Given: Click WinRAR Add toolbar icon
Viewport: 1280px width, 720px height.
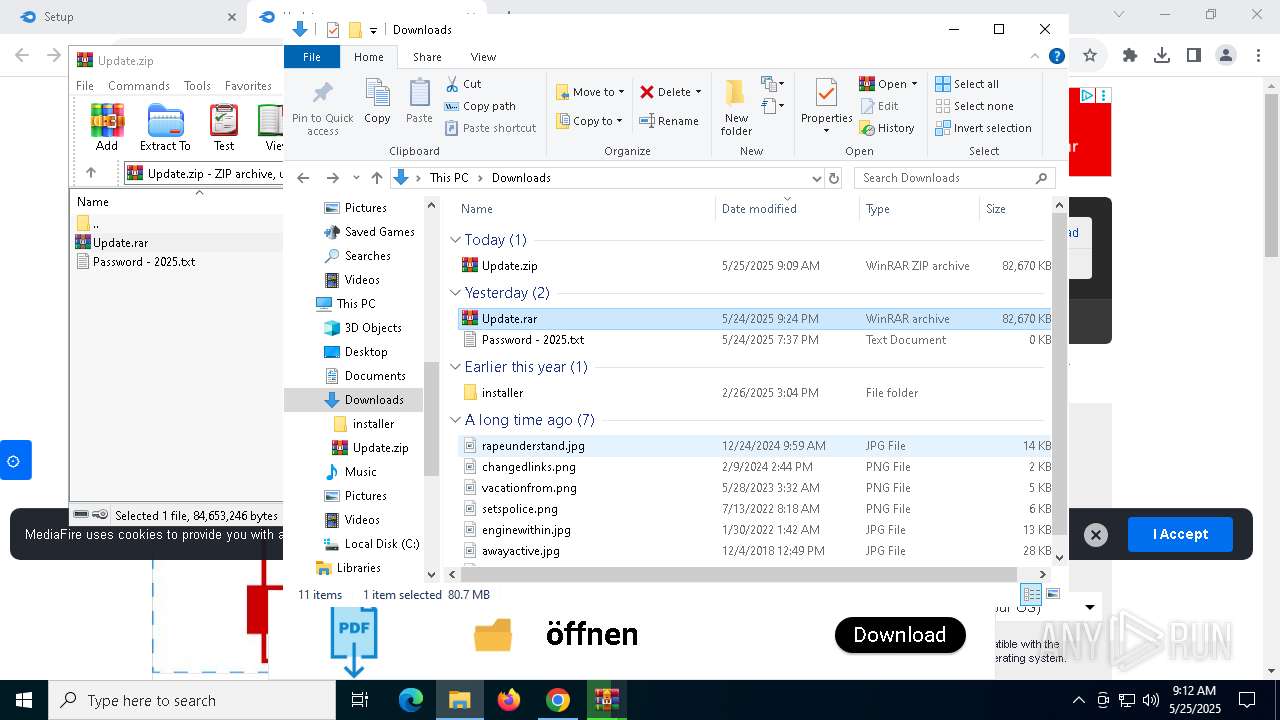Looking at the screenshot, I should point(107,128).
